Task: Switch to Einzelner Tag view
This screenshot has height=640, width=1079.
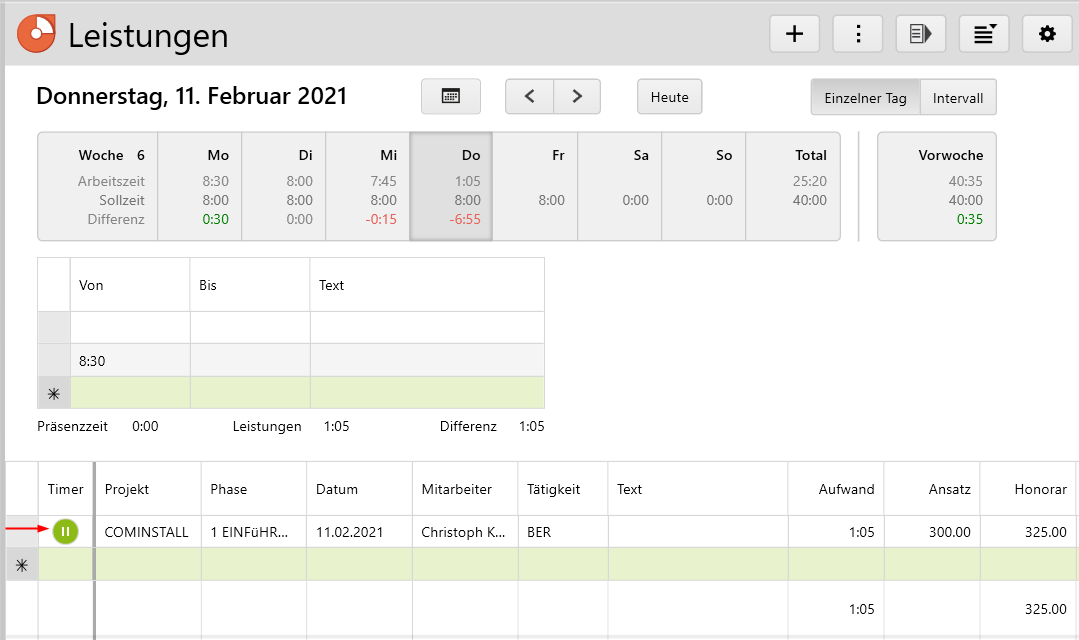Action: click(865, 98)
